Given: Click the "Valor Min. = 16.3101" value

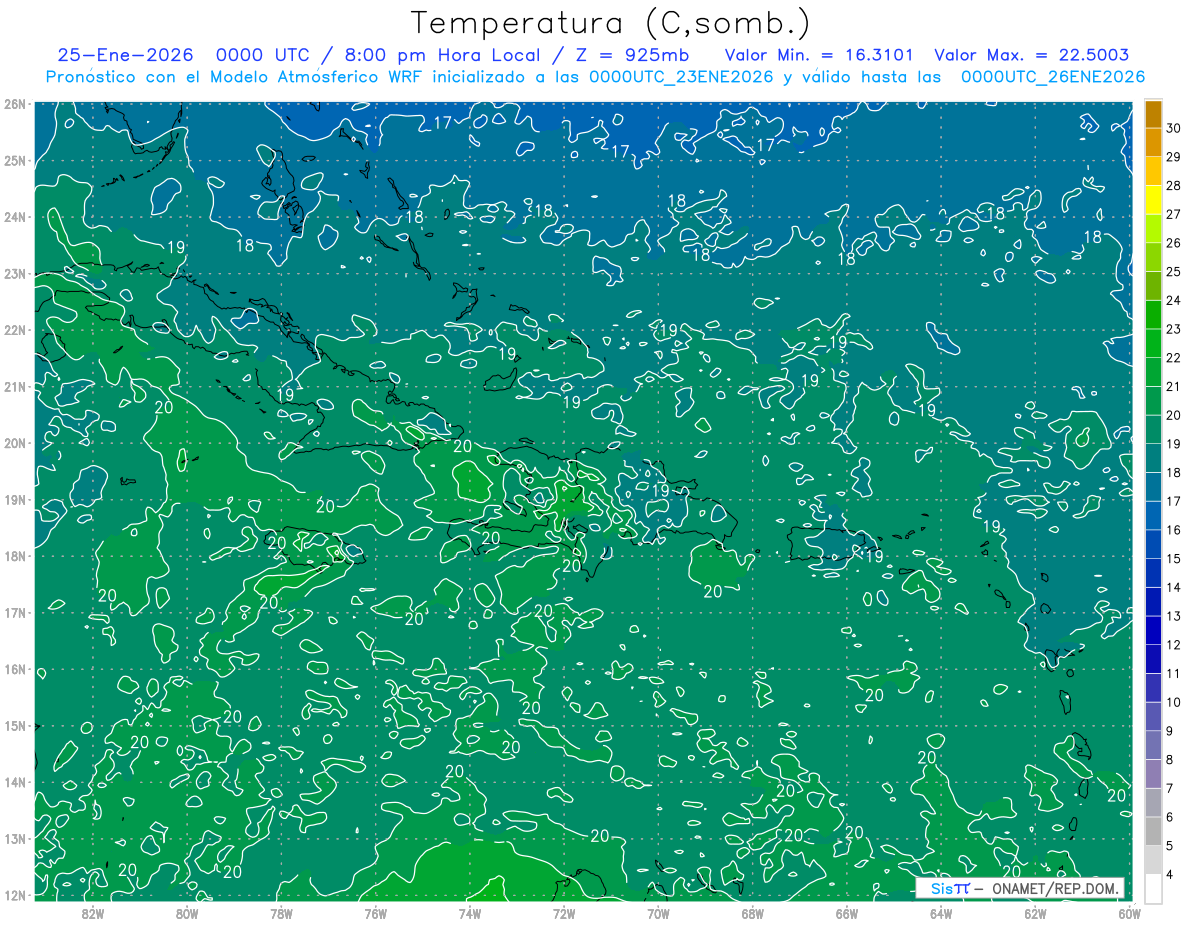Looking at the screenshot, I should pos(819,56).
